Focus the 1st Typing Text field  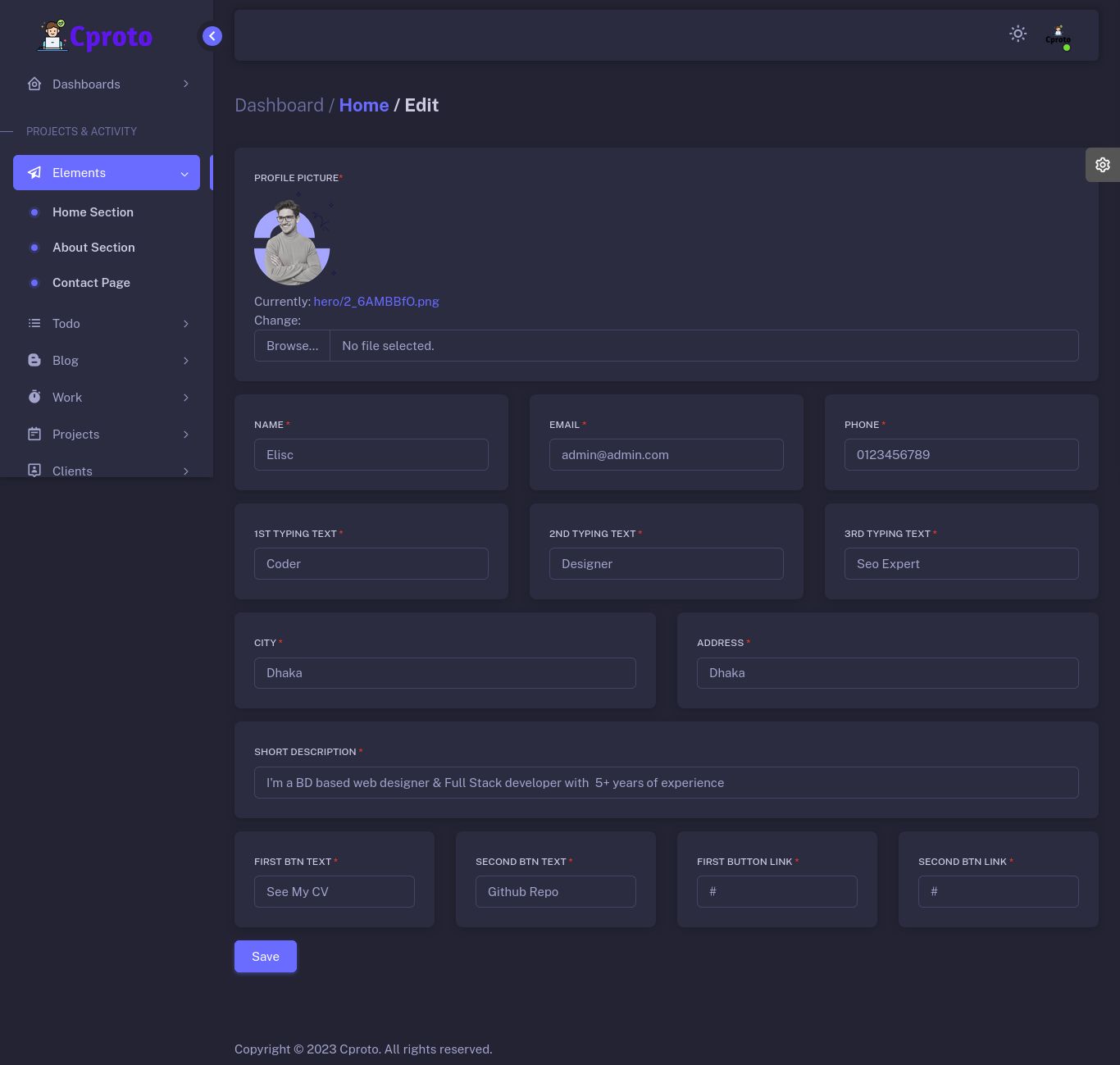[371, 563]
